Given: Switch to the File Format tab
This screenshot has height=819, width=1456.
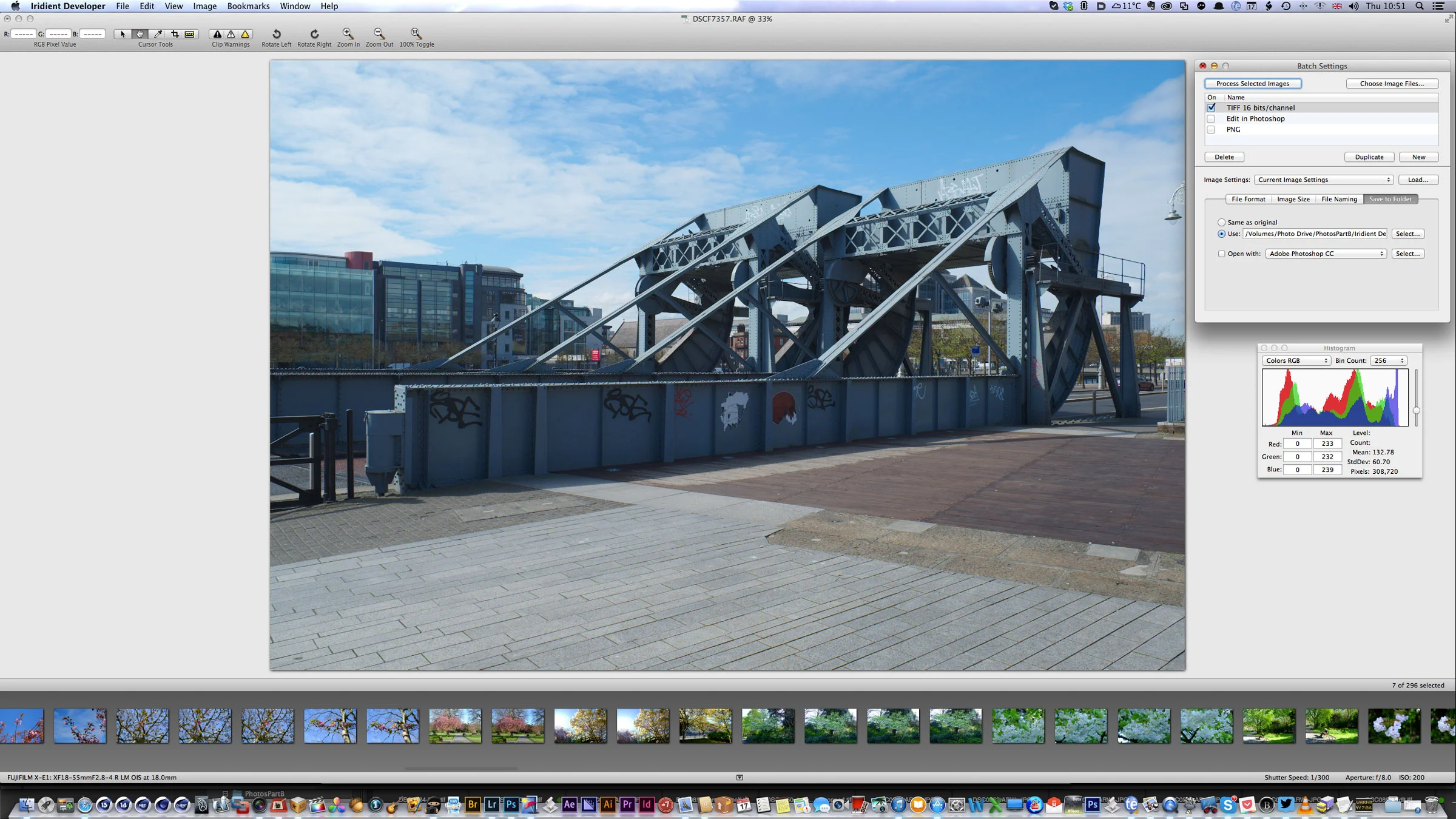Looking at the screenshot, I should point(1248,199).
